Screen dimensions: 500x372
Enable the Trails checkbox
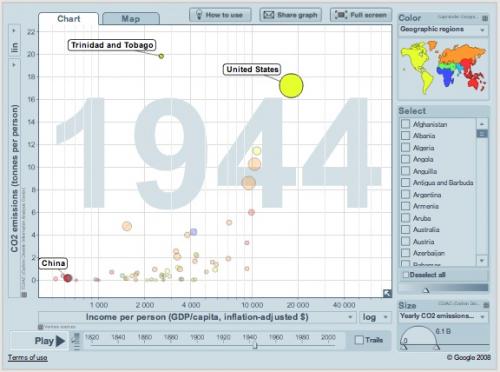tap(359, 340)
